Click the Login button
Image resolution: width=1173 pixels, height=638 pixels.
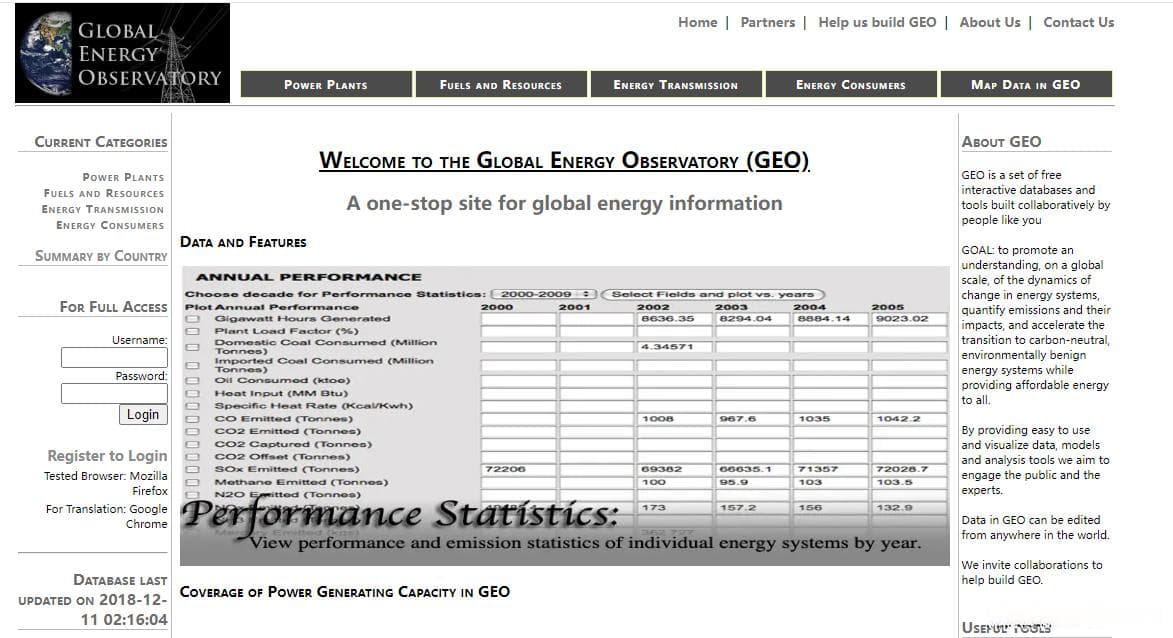(x=143, y=414)
